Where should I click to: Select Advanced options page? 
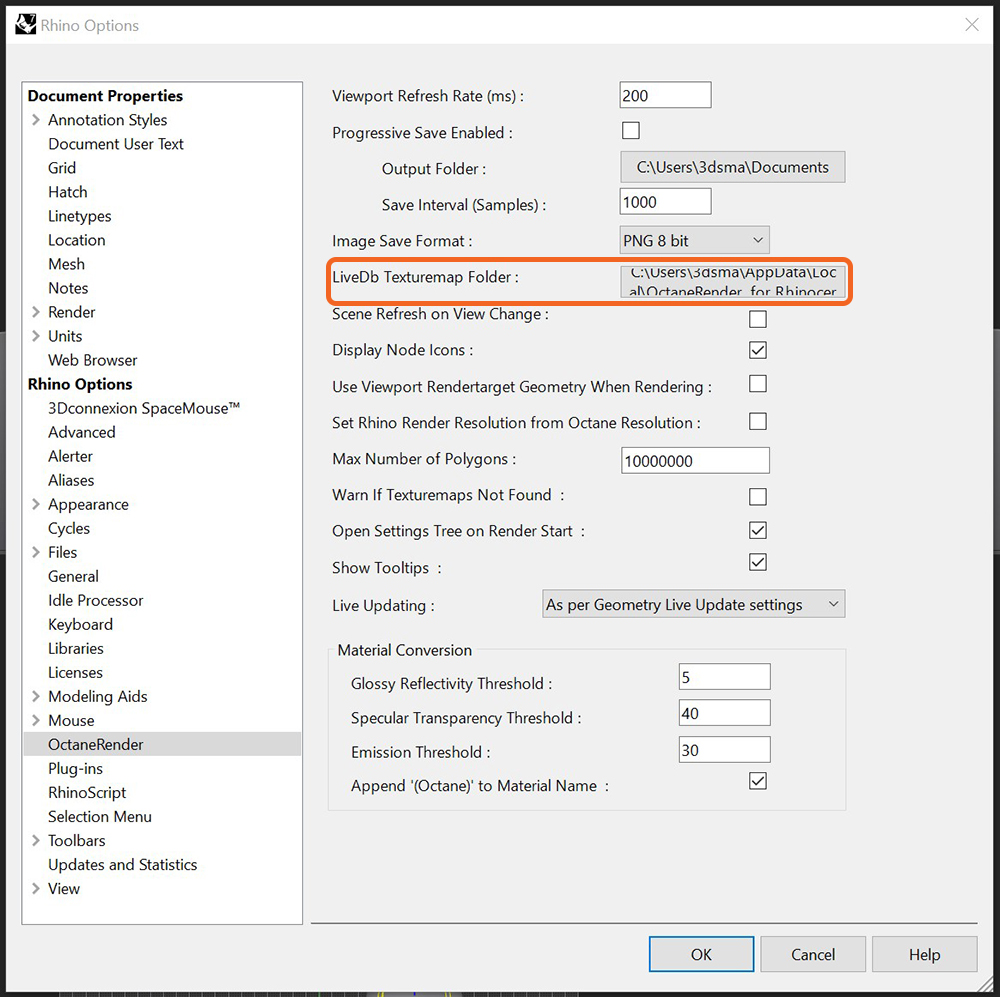(x=82, y=432)
